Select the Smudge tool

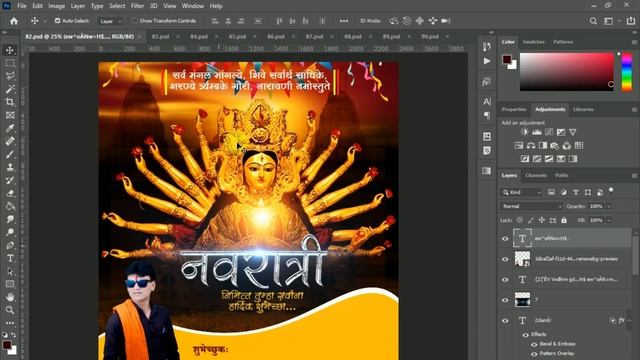pos(10,219)
